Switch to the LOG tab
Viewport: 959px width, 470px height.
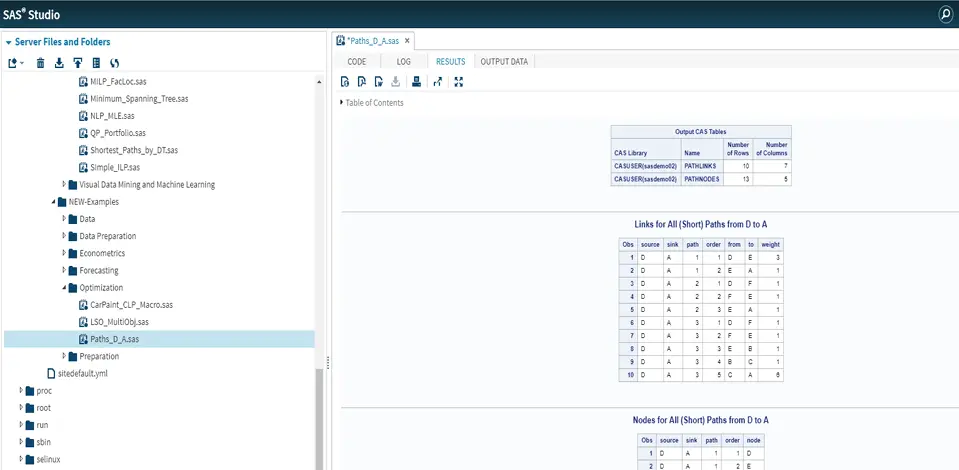(x=404, y=61)
